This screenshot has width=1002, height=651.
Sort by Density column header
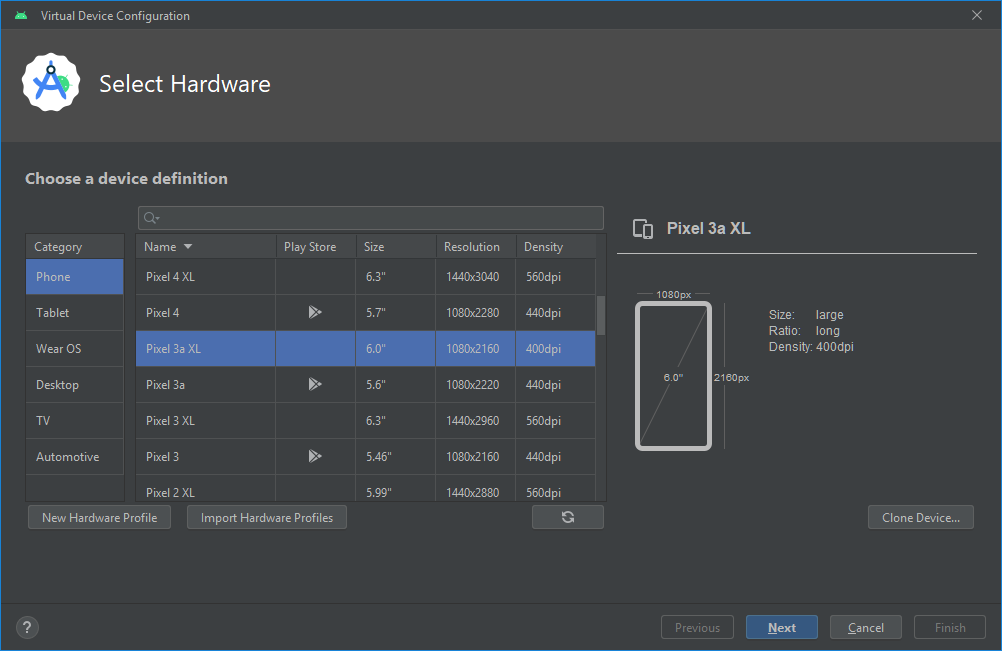click(556, 247)
